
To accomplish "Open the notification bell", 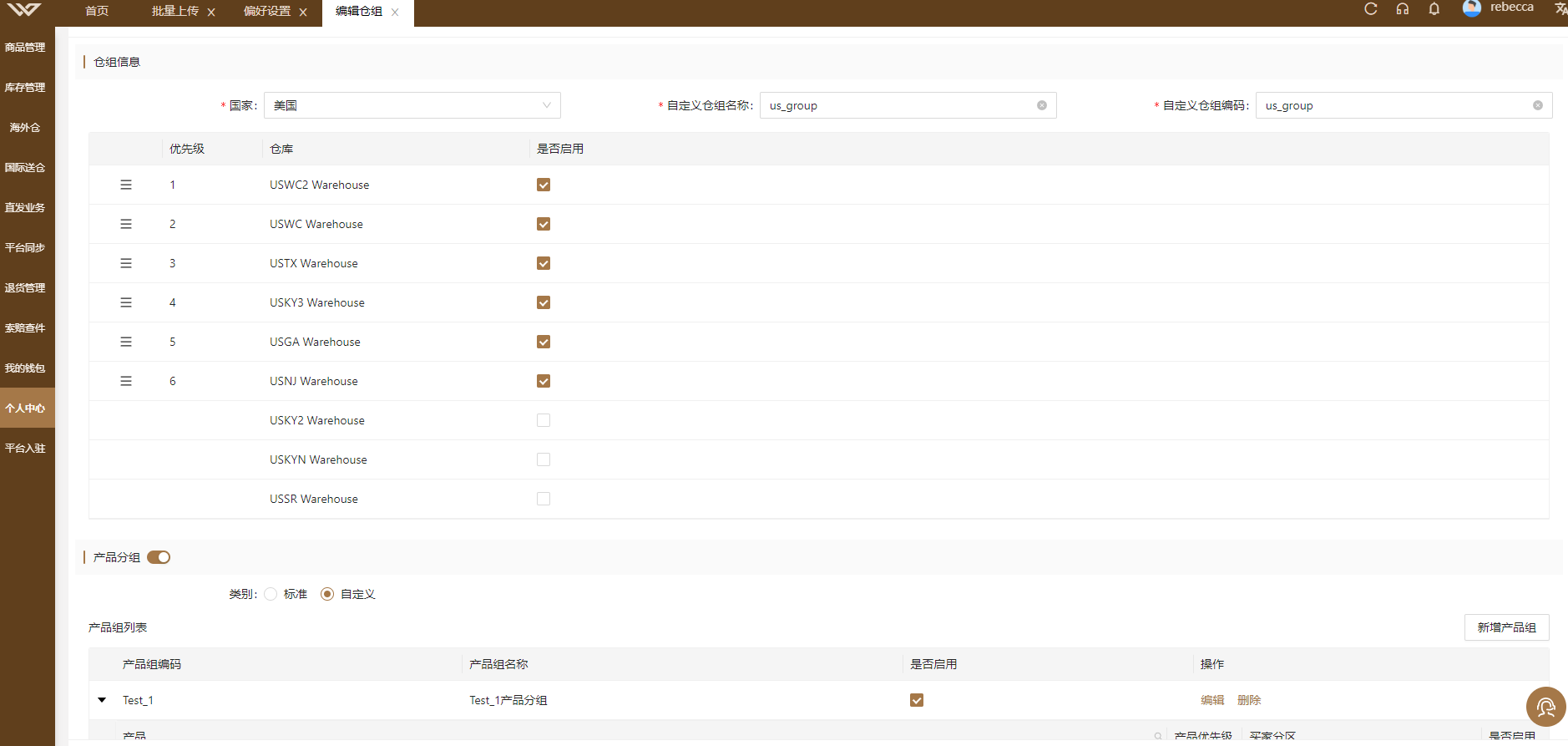I will pyautogui.click(x=1434, y=8).
